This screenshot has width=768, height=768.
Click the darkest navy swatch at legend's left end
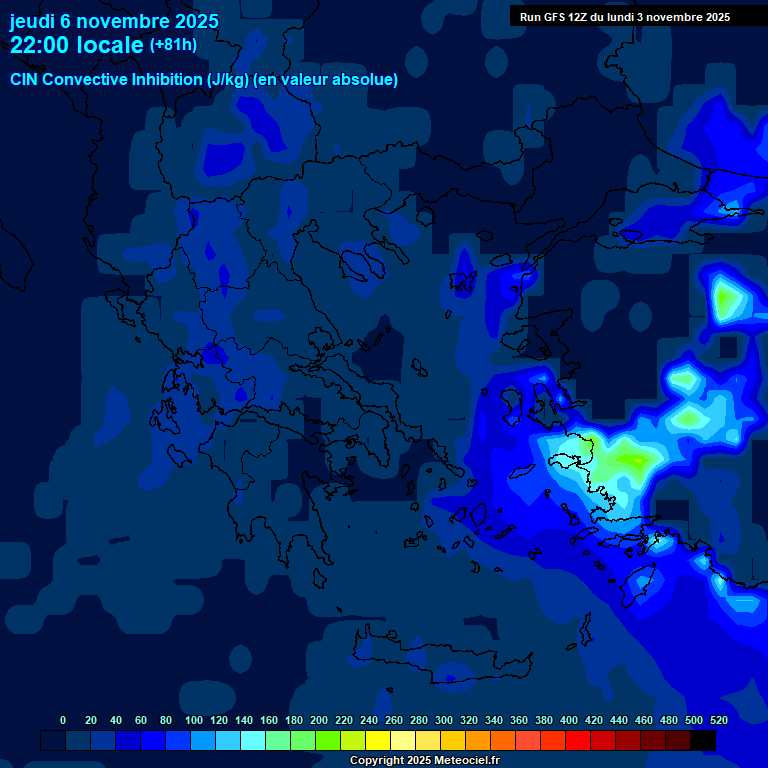click(53, 741)
